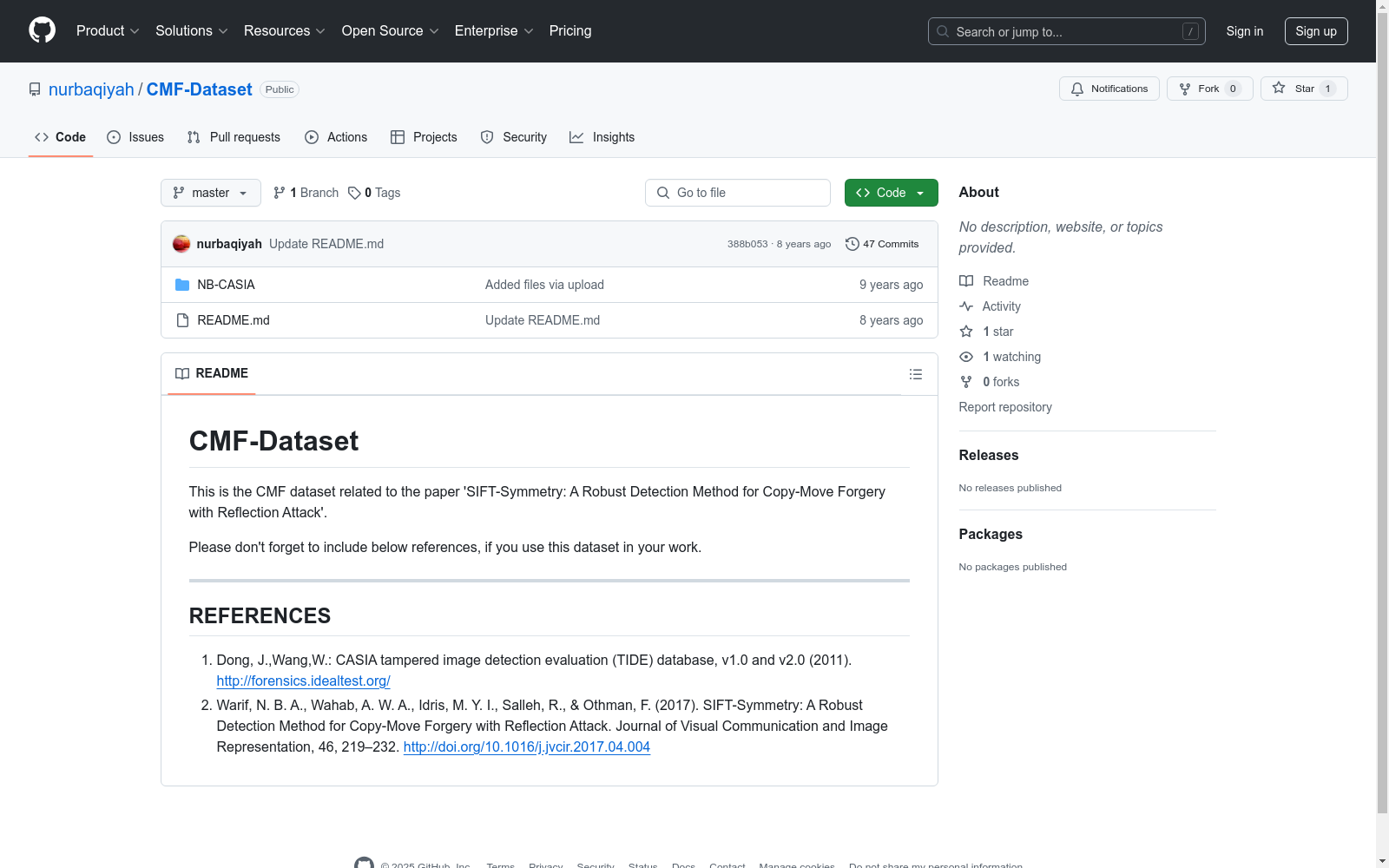The height and width of the screenshot is (868, 1389).
Task: Open the nurbaqiyah profile link
Action: click(x=91, y=89)
